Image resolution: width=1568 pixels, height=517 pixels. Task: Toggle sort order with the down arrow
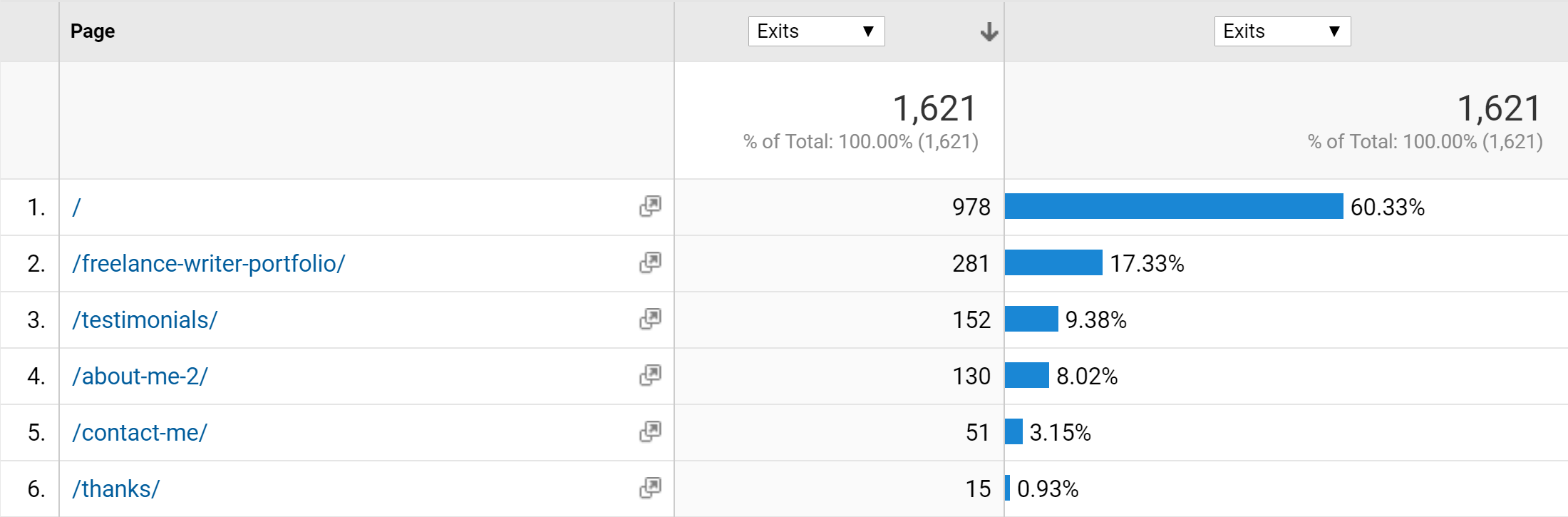(989, 31)
